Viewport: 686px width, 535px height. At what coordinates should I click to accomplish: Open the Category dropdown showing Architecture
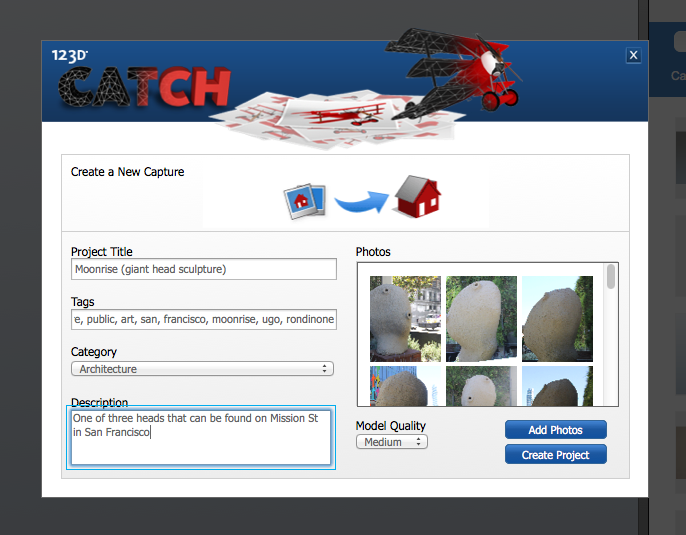pyautogui.click(x=202, y=369)
